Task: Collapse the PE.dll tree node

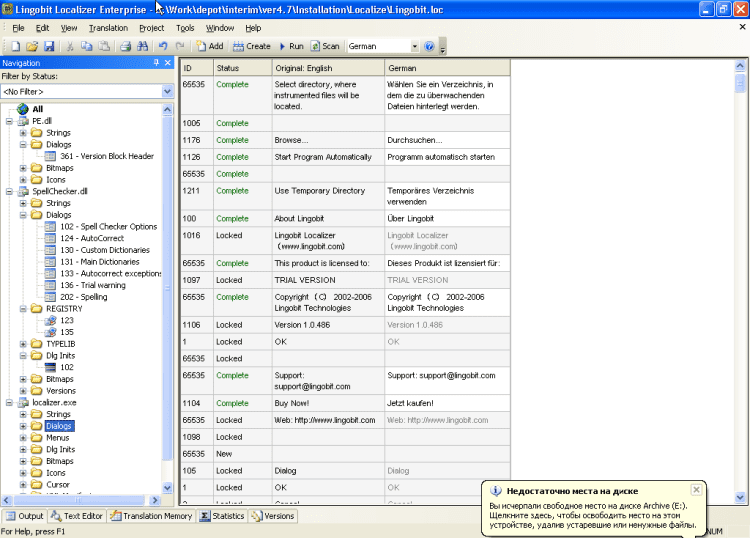Action: [9, 121]
